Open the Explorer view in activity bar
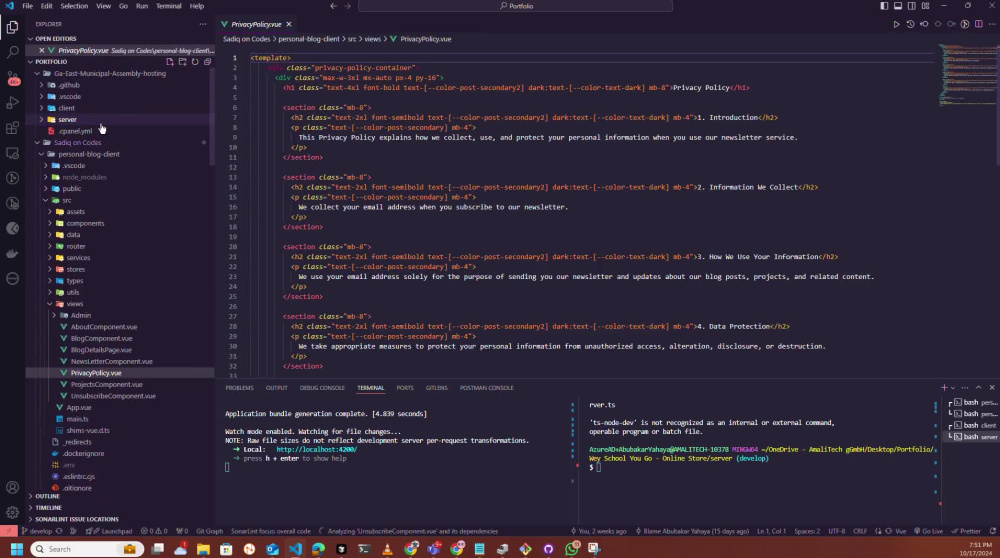This screenshot has height=558, width=1000. point(12,27)
